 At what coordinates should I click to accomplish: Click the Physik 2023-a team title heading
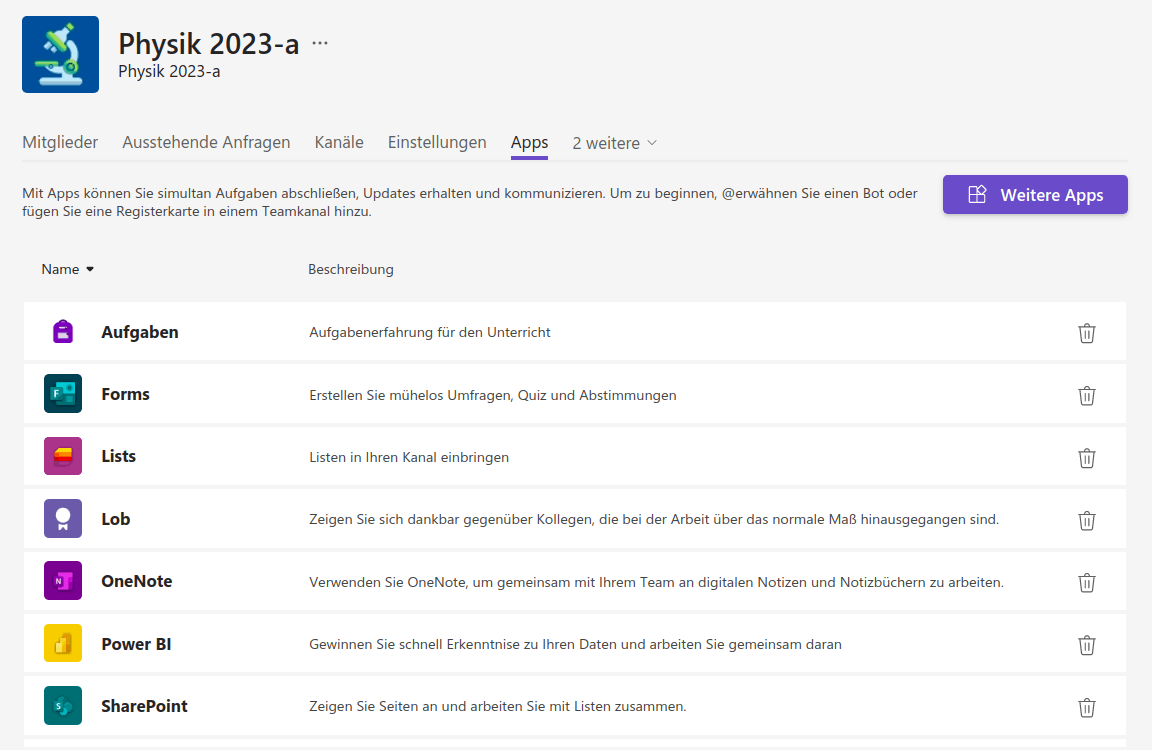coord(209,43)
